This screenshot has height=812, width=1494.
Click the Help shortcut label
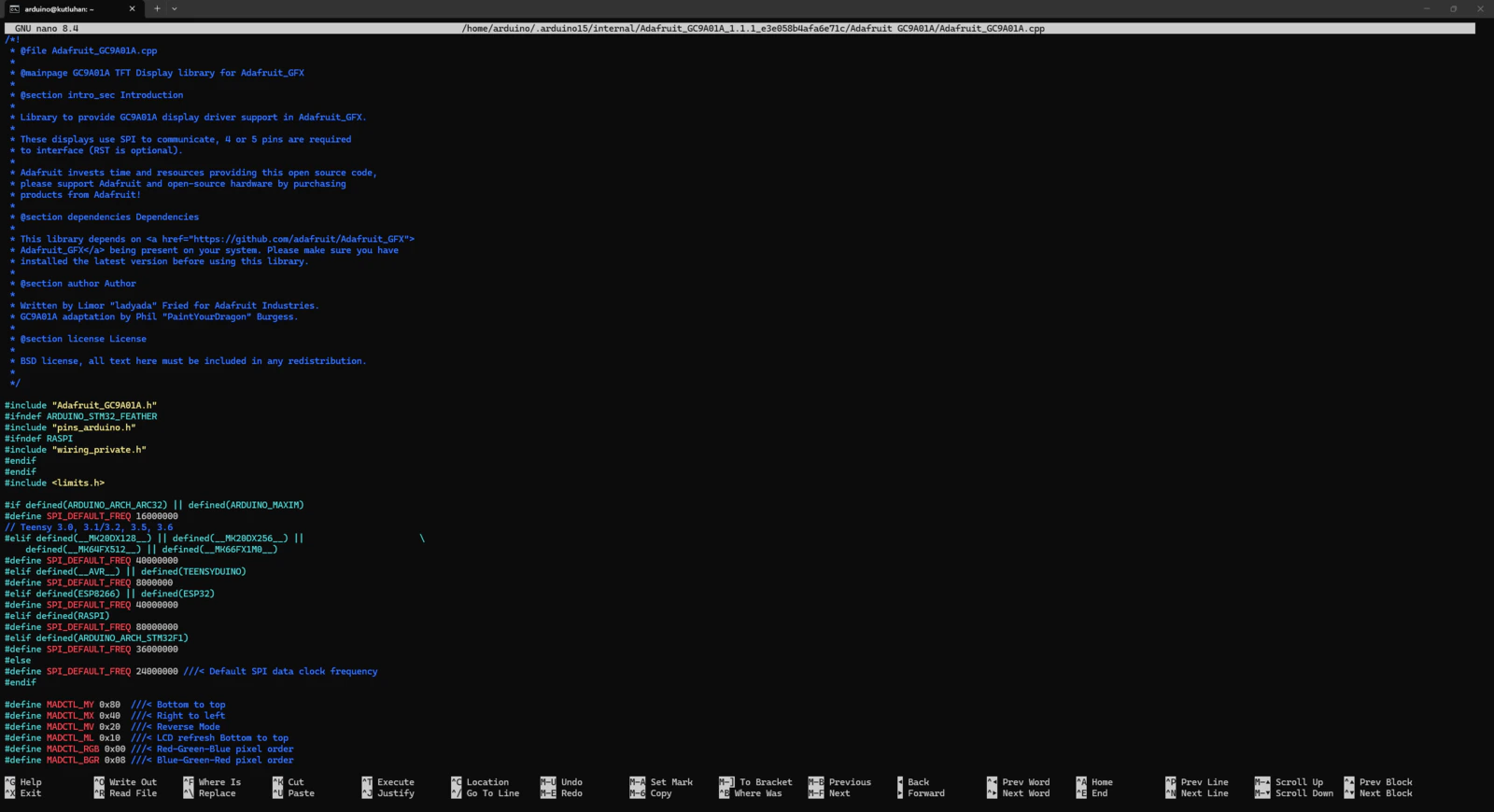coord(31,782)
